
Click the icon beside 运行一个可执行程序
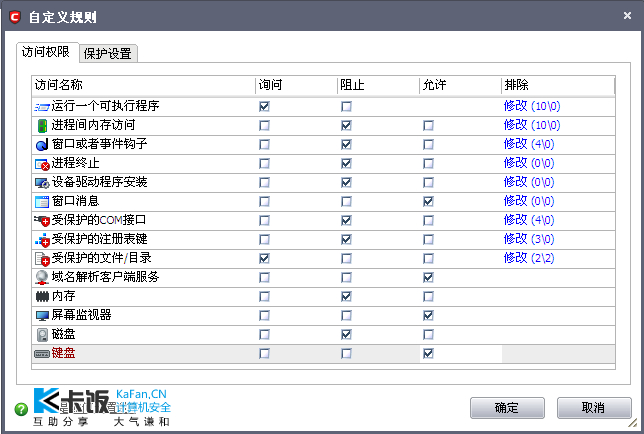coord(42,107)
